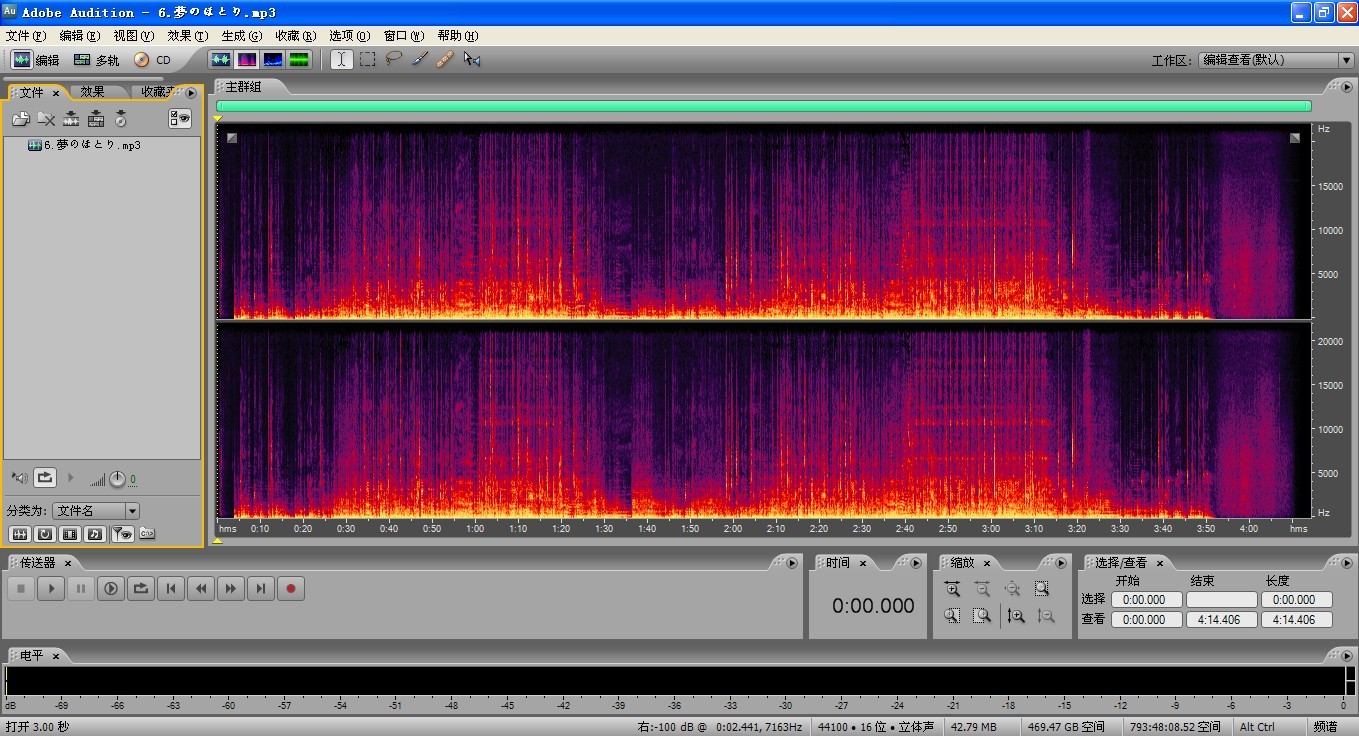The width and height of the screenshot is (1359, 736).
Task: Open the 收藏 menu in the menu bar
Action: [x=295, y=35]
